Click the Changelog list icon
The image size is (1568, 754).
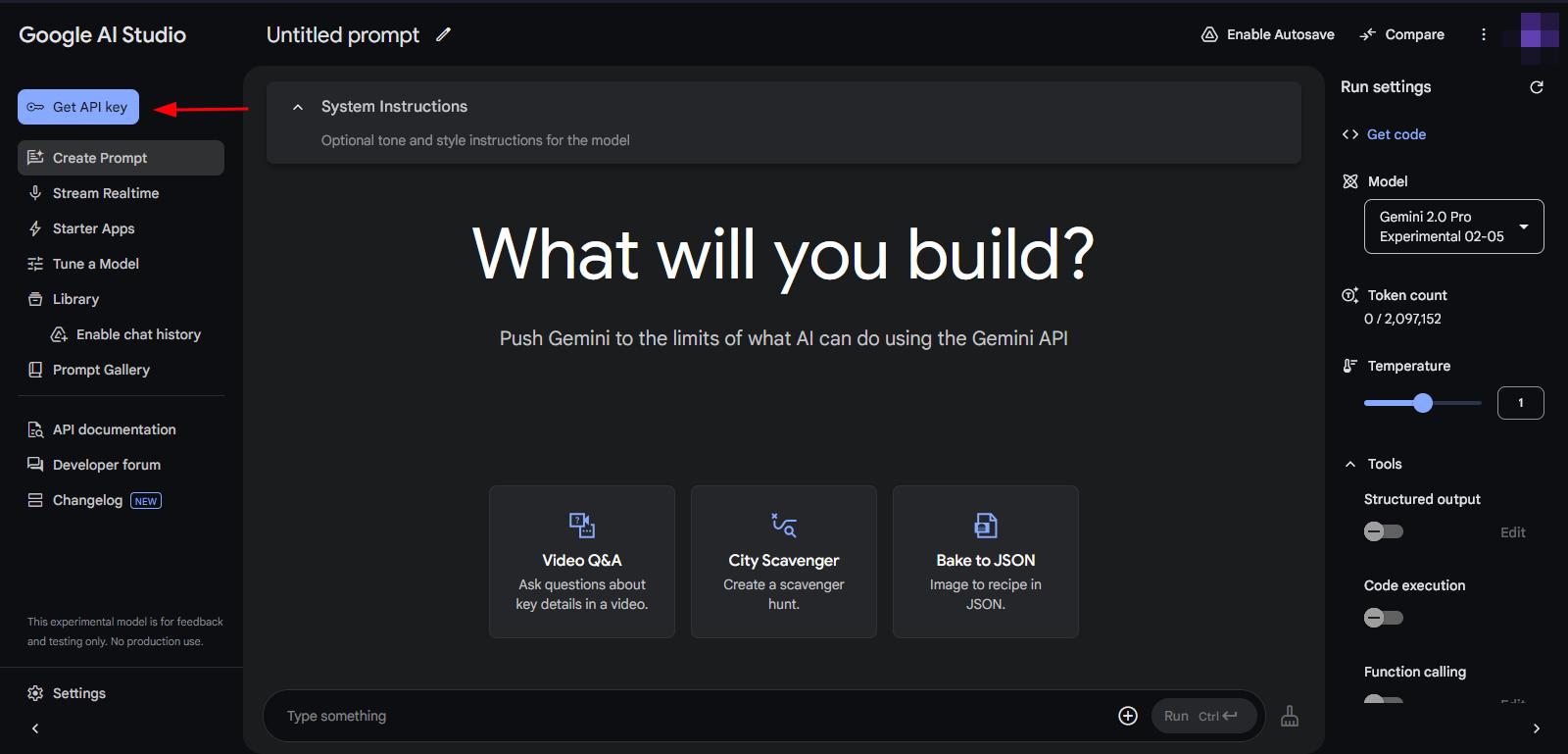[x=35, y=500]
